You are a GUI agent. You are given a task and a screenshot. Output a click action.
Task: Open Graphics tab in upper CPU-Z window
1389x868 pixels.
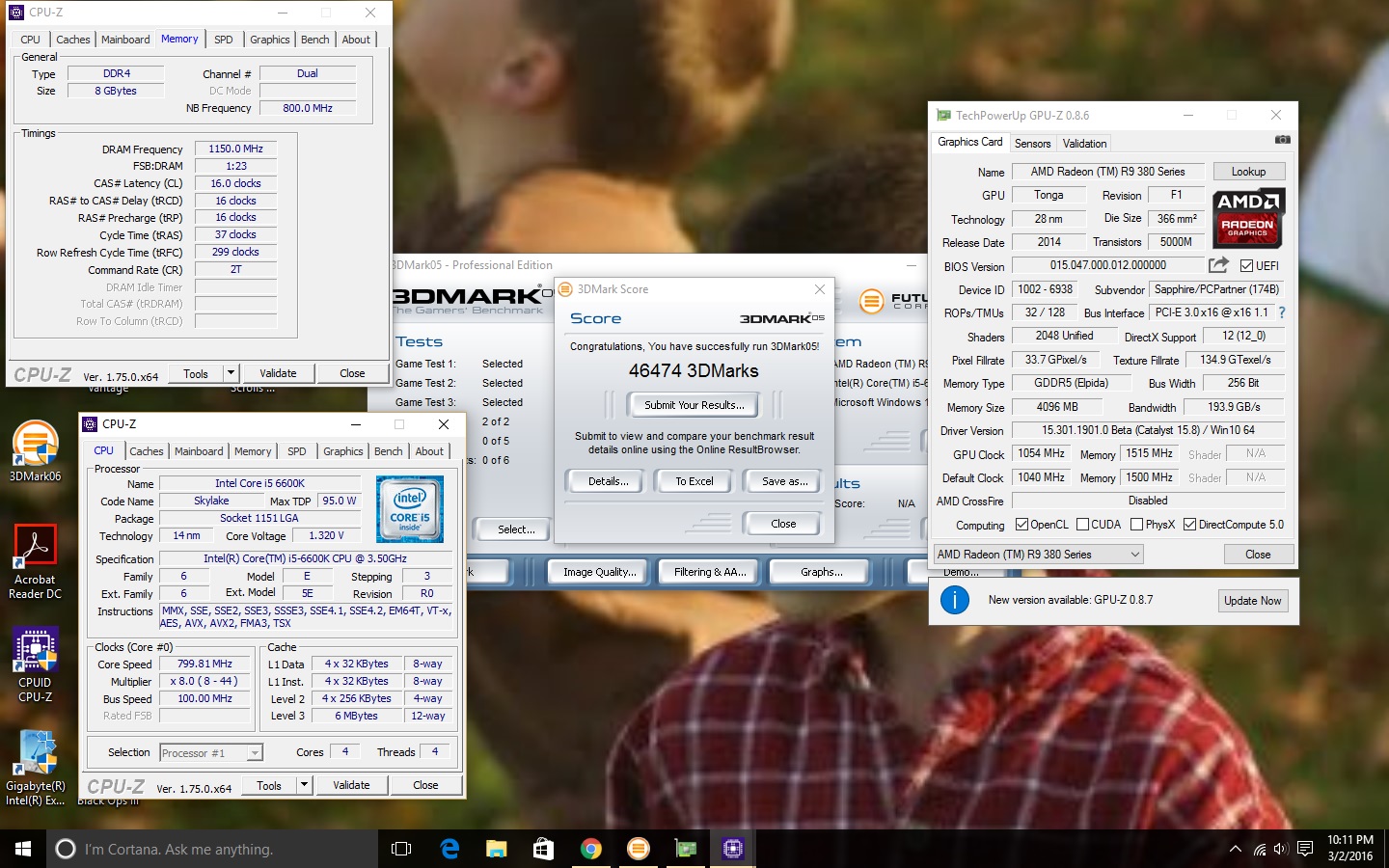(270, 40)
